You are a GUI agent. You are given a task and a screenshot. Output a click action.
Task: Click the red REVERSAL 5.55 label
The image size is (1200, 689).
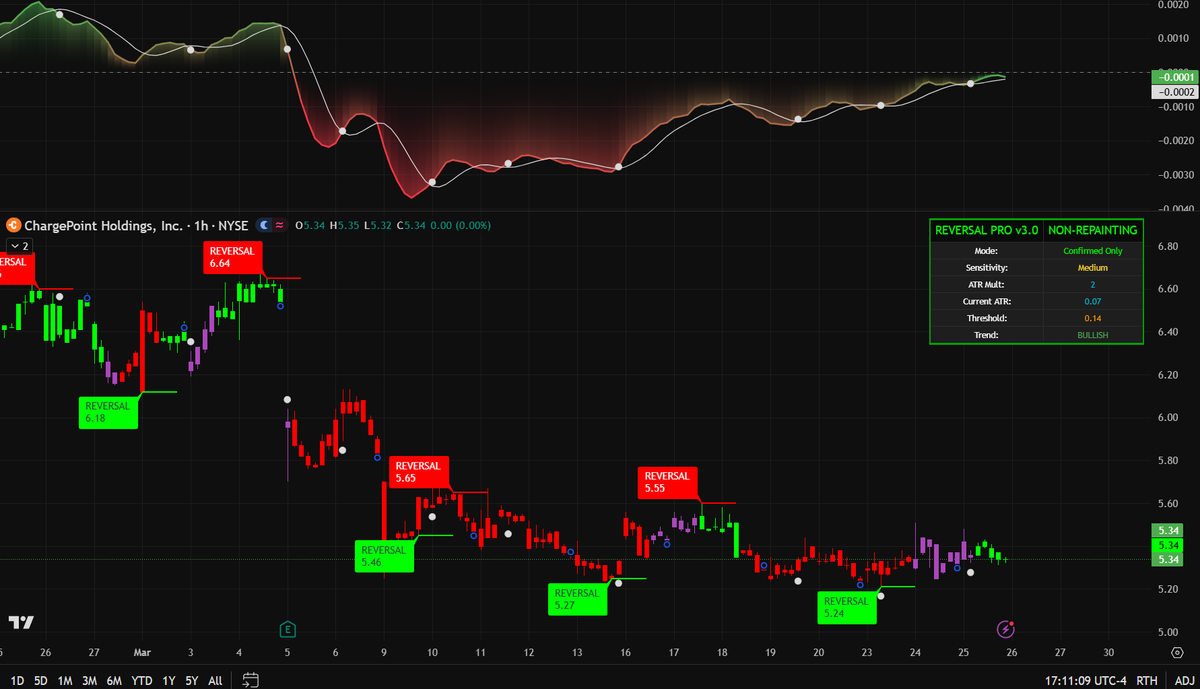pos(668,482)
